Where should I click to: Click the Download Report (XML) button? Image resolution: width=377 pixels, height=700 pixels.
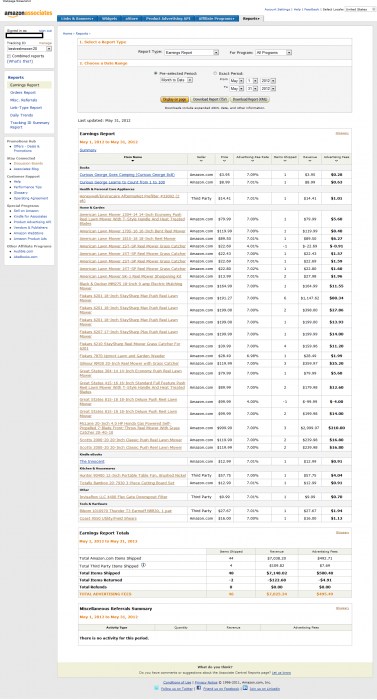[250, 100]
